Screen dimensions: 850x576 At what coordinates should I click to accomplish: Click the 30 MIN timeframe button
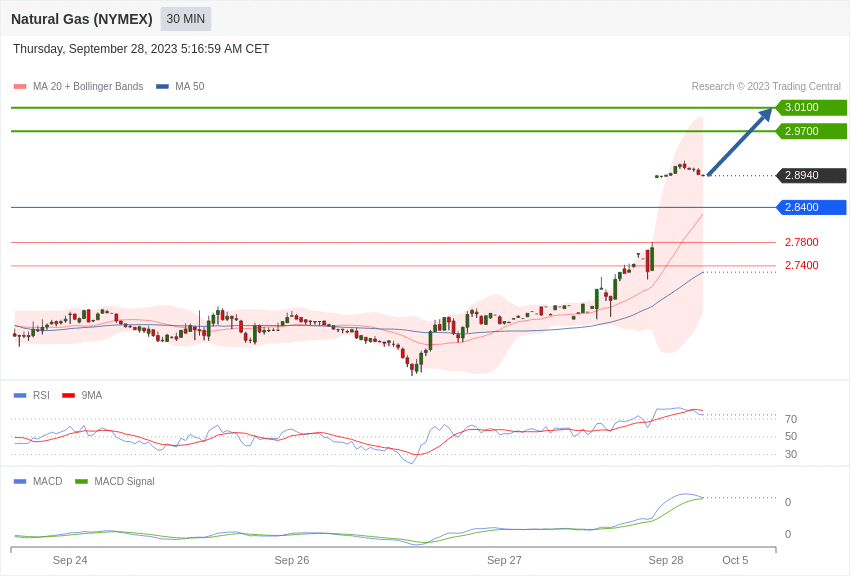point(186,19)
